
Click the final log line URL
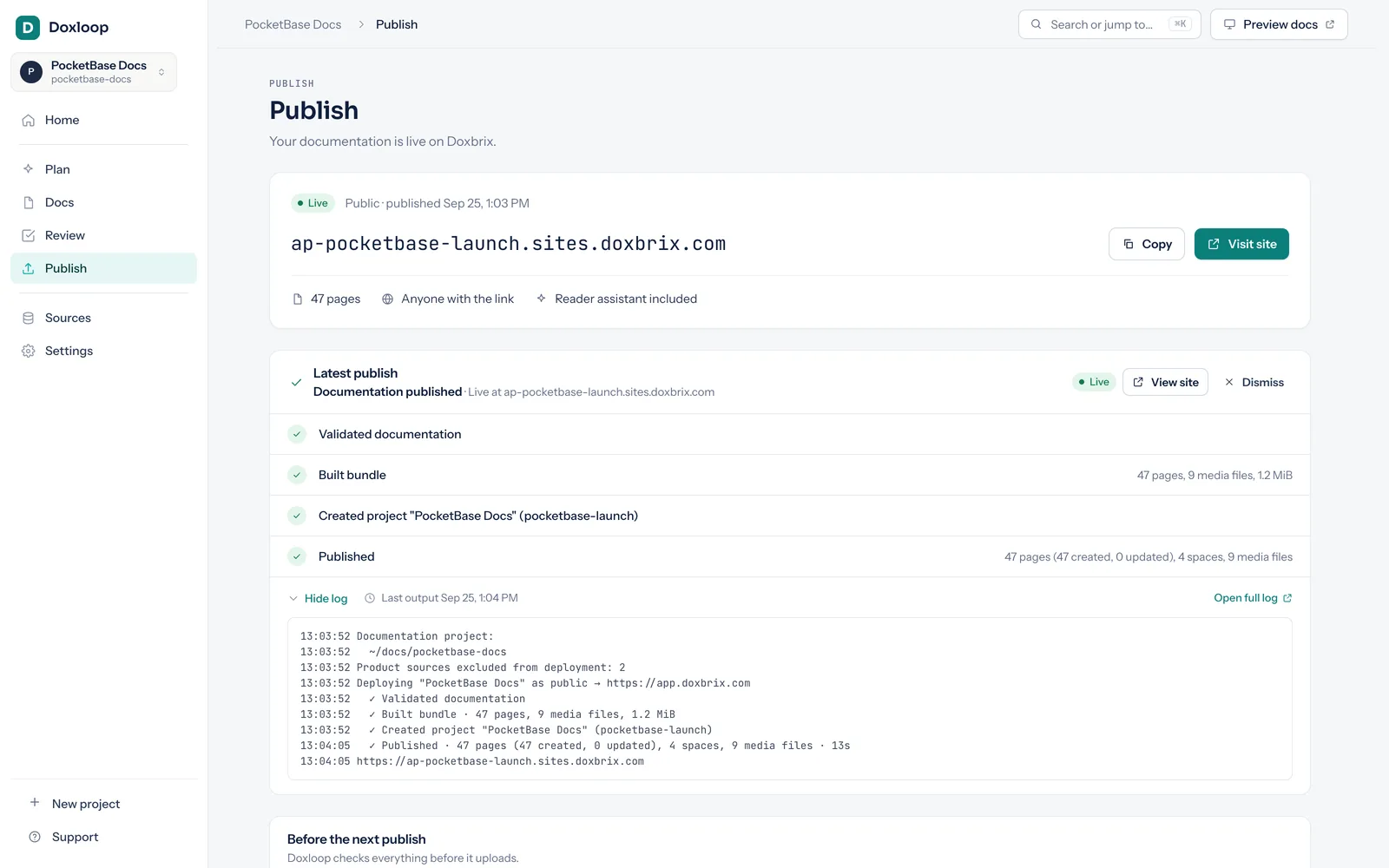[x=500, y=761]
